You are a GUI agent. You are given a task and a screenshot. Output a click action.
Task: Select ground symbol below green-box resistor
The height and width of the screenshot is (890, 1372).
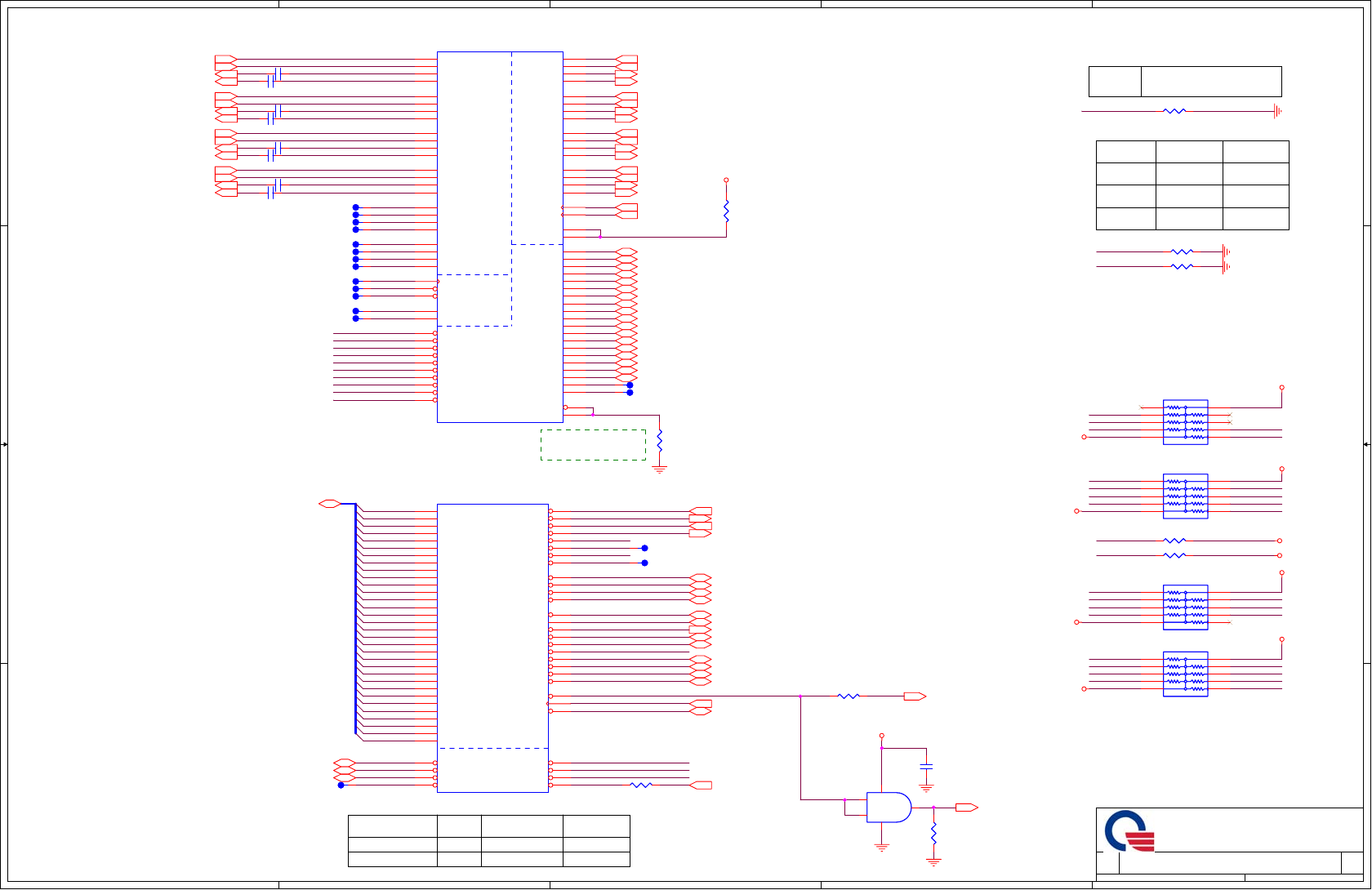[660, 470]
